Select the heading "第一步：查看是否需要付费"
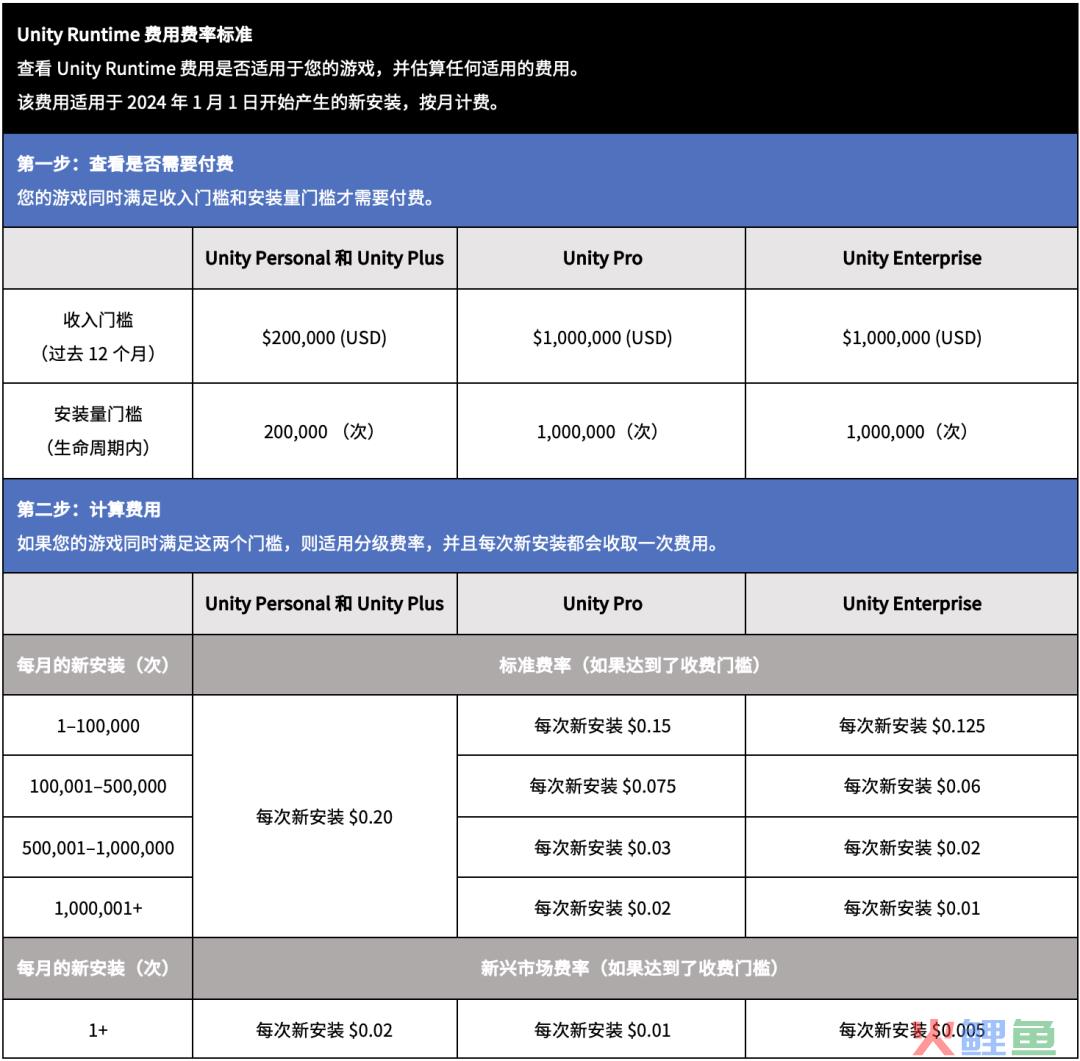Image resolution: width=1080 pixels, height=1061 pixels. tap(125, 163)
